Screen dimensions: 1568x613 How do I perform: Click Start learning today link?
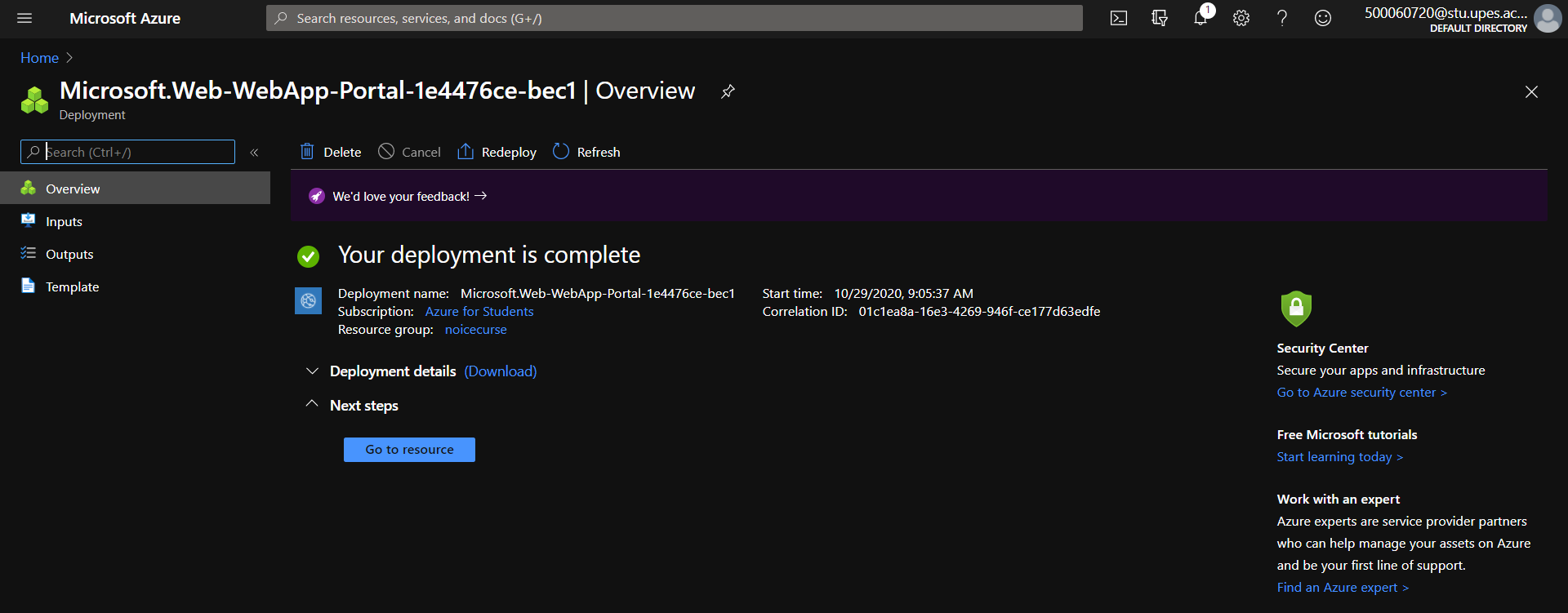point(1339,457)
